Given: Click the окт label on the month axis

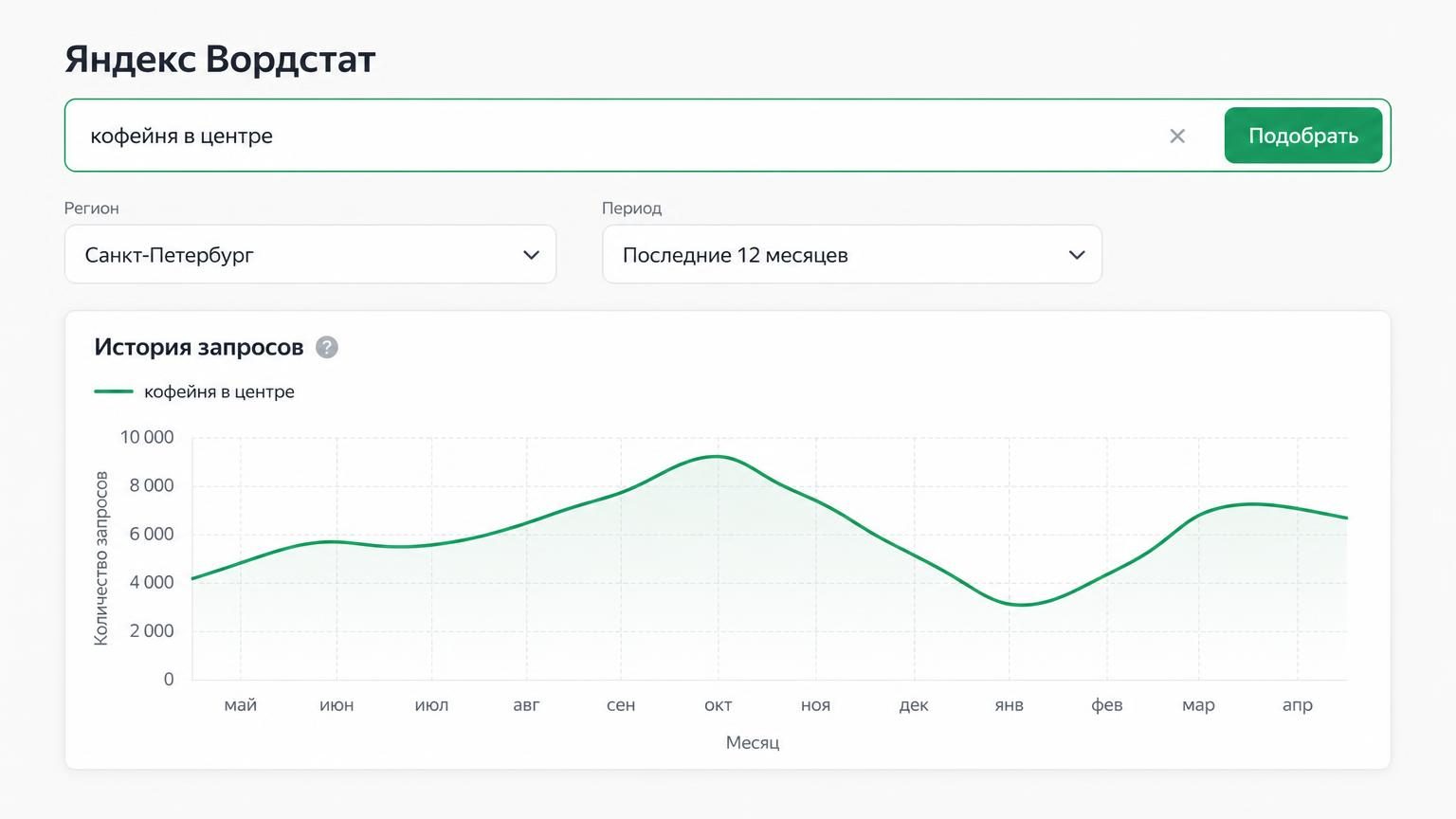Looking at the screenshot, I should click(718, 705).
